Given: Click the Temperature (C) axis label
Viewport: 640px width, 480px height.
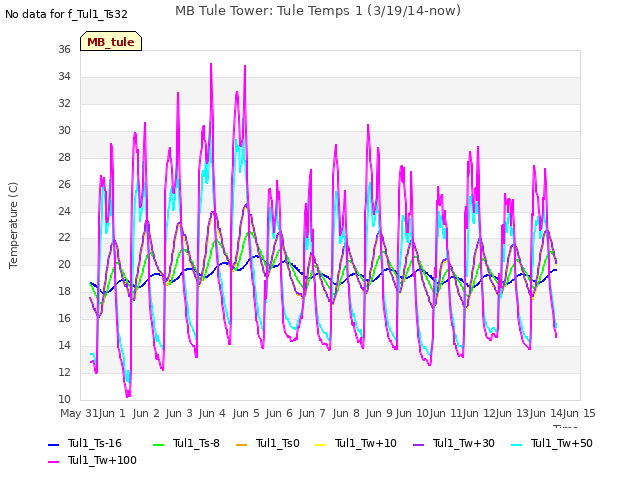Looking at the screenshot, I should 13,225.
